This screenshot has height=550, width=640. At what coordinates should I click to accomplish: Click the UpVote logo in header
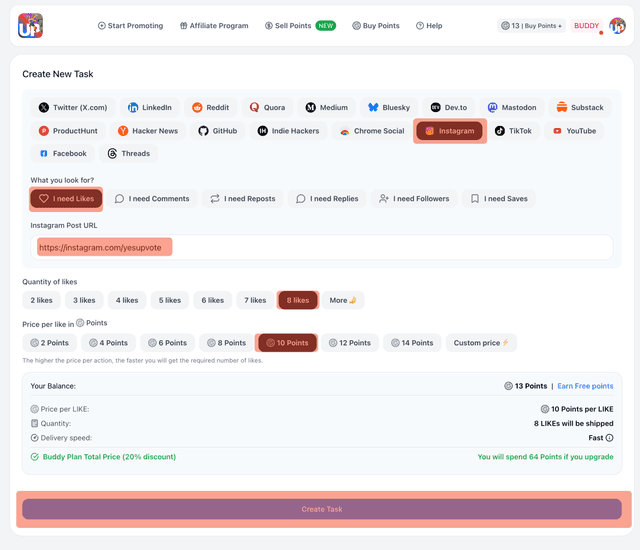click(30, 26)
